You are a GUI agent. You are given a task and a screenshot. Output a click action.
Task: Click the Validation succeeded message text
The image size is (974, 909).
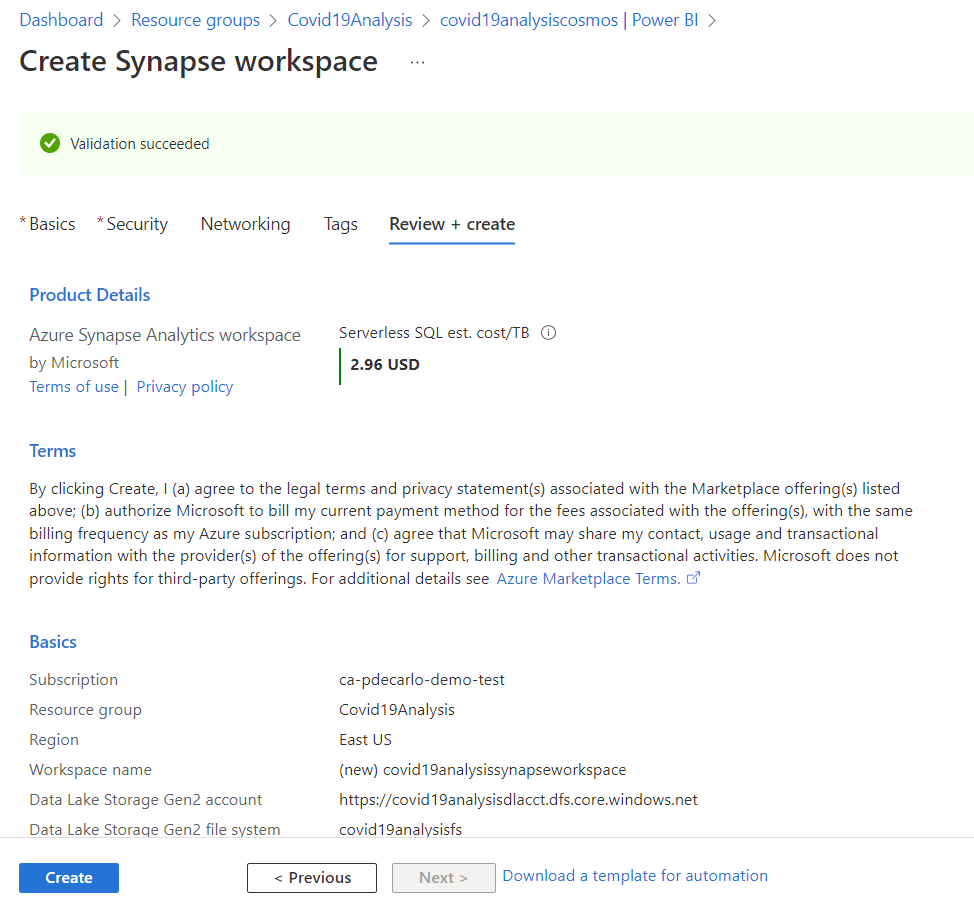point(140,144)
